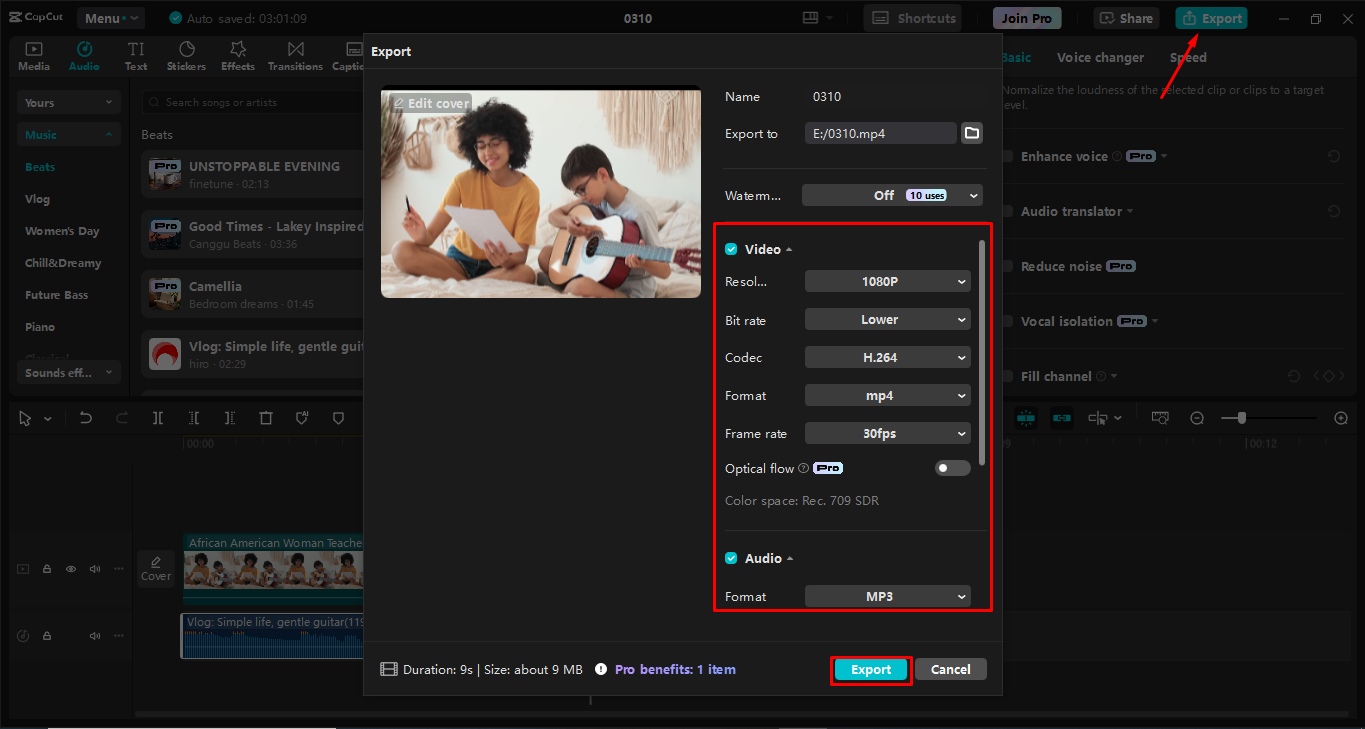Open the Bit rate dropdown
Image resolution: width=1365 pixels, height=729 pixels.
[887, 320]
